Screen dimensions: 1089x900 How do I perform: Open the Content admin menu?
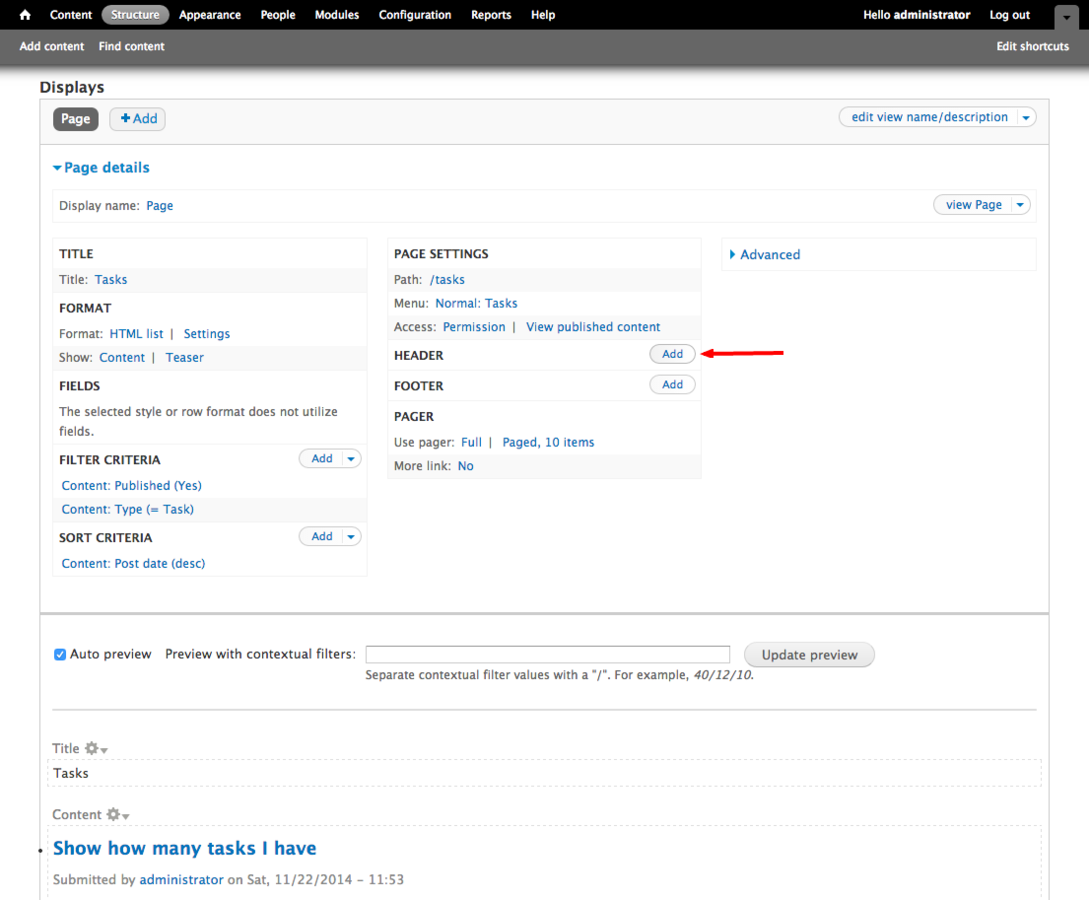pos(71,15)
